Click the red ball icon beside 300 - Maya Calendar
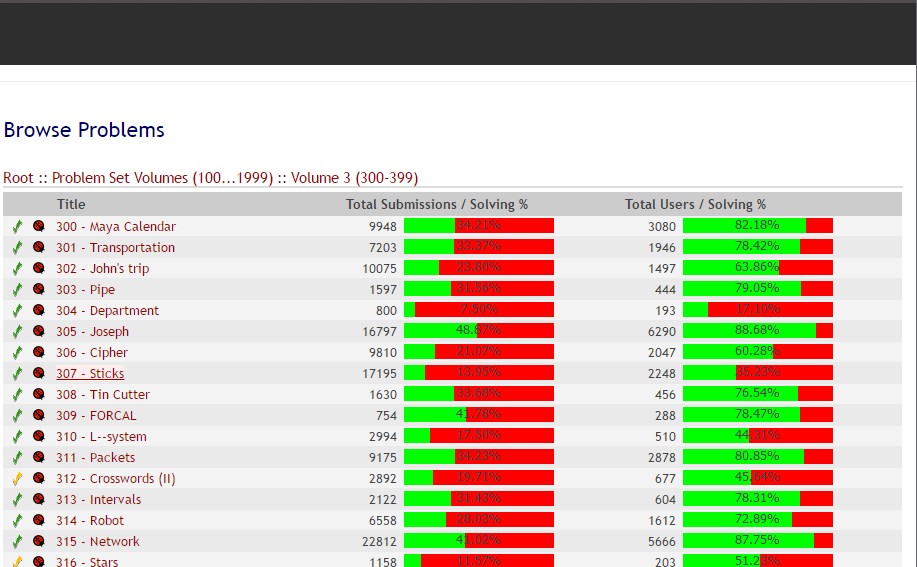917x567 pixels. (39, 226)
